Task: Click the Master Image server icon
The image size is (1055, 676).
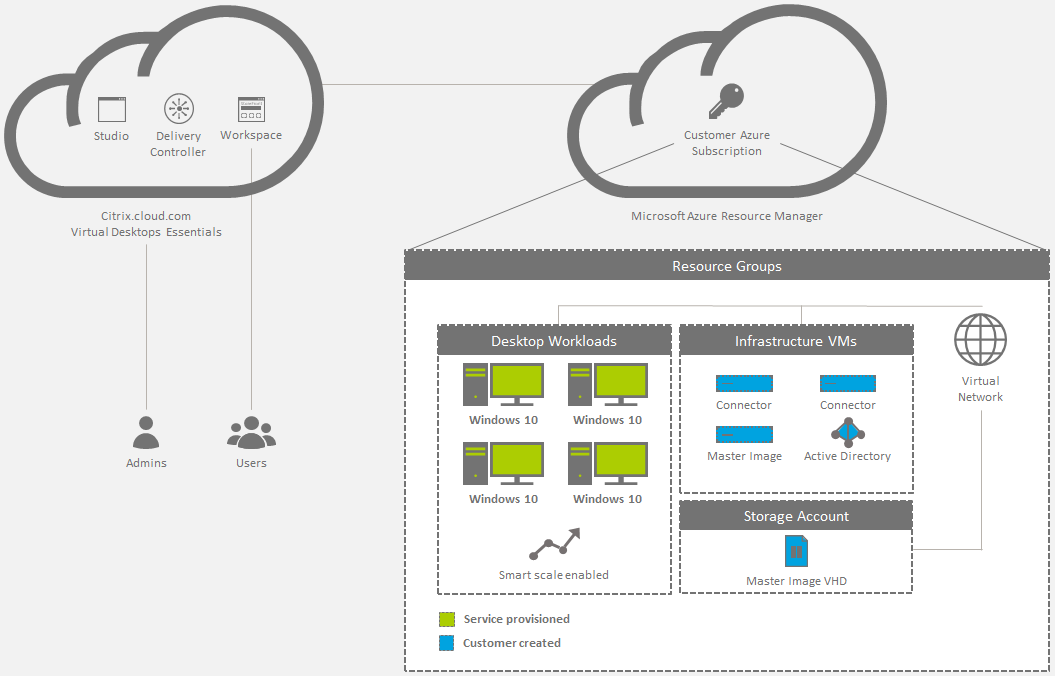Action: coord(744,435)
